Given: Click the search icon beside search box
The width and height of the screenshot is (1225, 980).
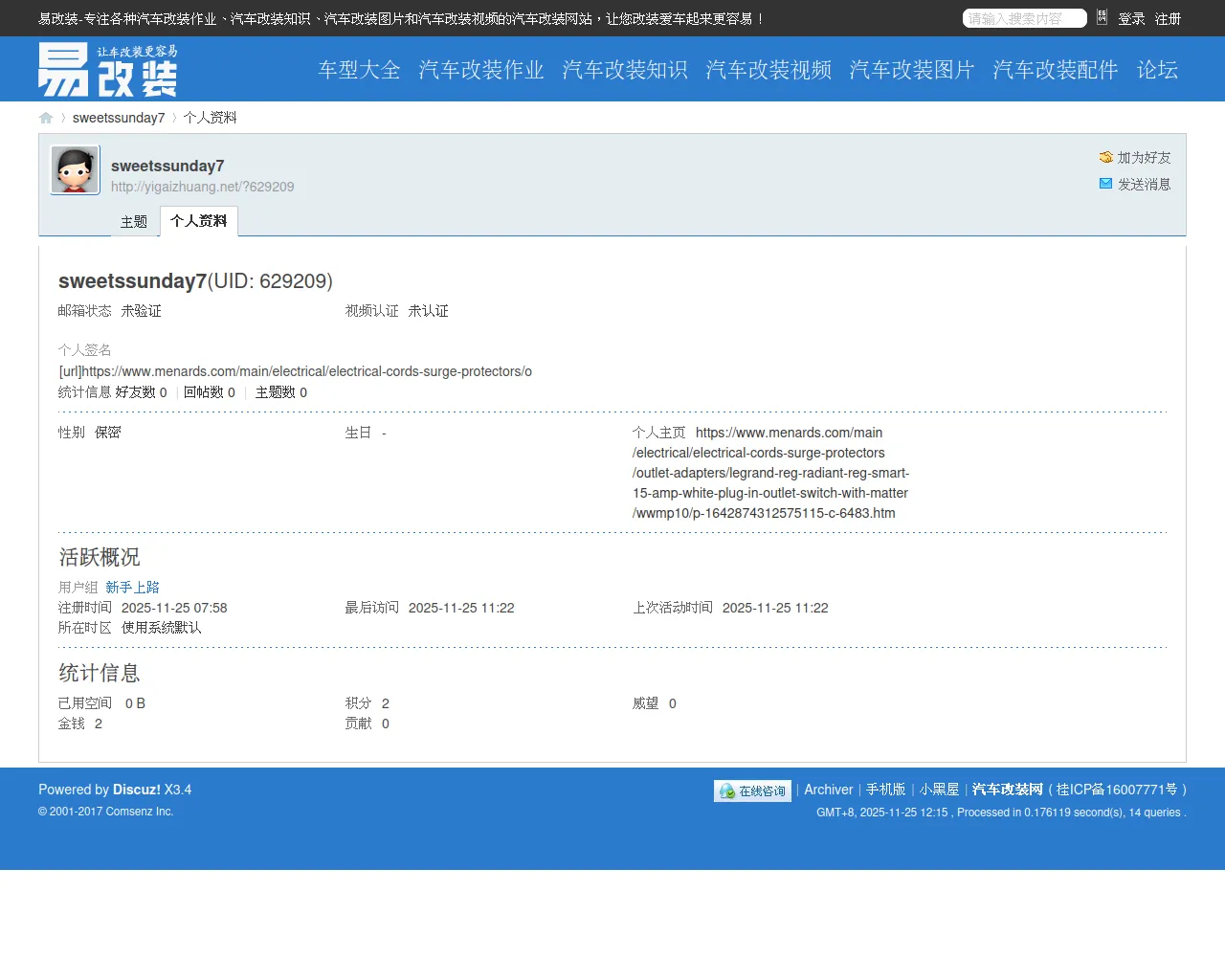Looking at the screenshot, I should pos(1102,17).
